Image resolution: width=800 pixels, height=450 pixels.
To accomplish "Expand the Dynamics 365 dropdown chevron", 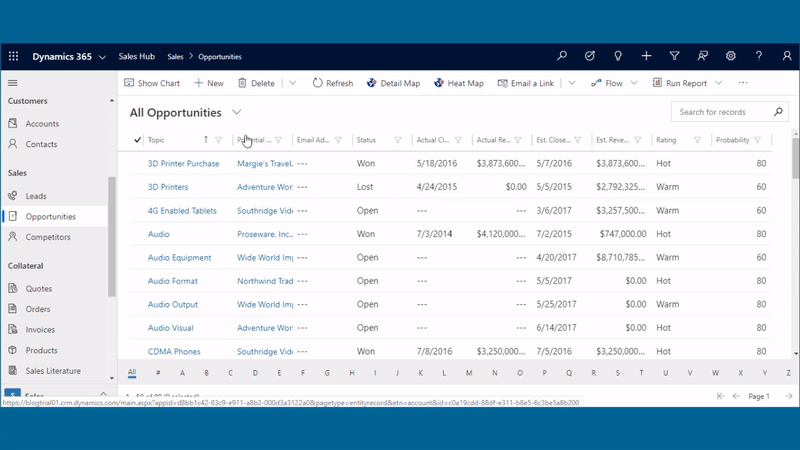I will pos(102,57).
